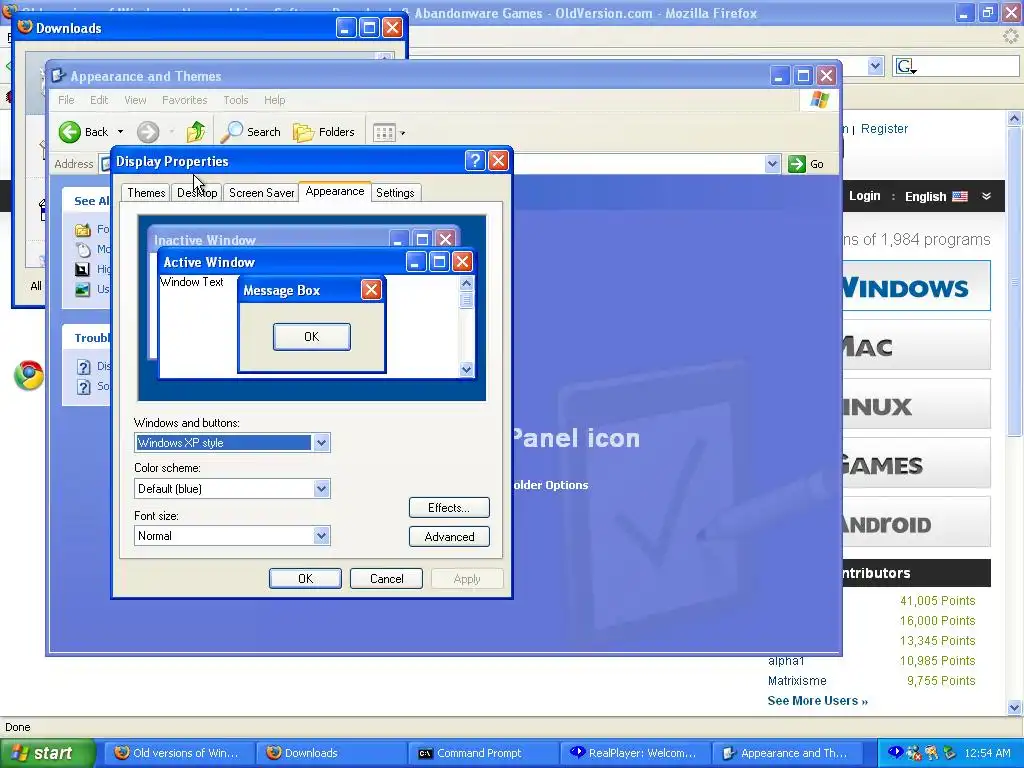Screen dimensions: 1024x768
Task: Open the Android category banner
Action: 916,522
